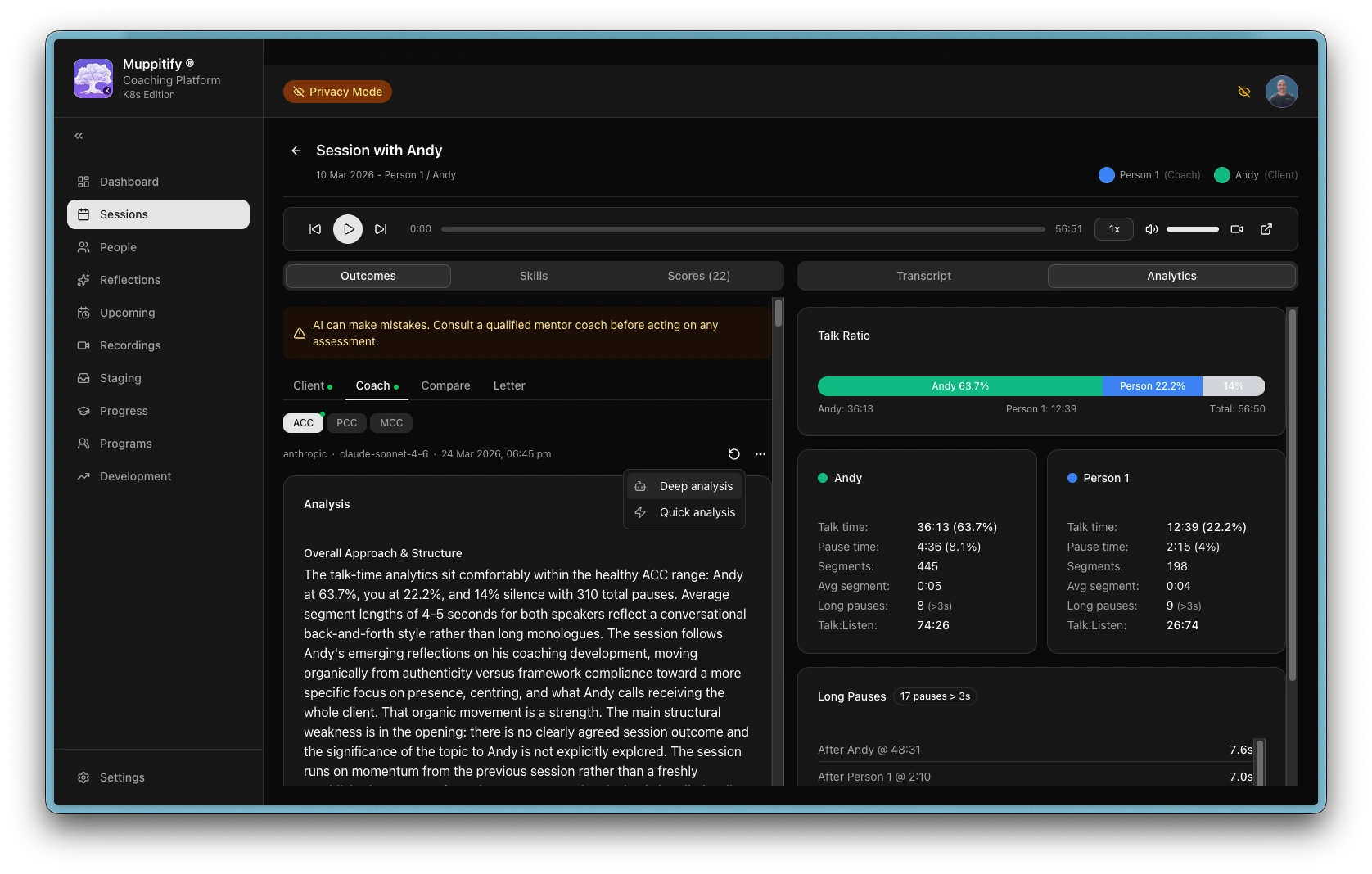Open user profile avatar
The image size is (1372, 874).
[x=1281, y=92]
